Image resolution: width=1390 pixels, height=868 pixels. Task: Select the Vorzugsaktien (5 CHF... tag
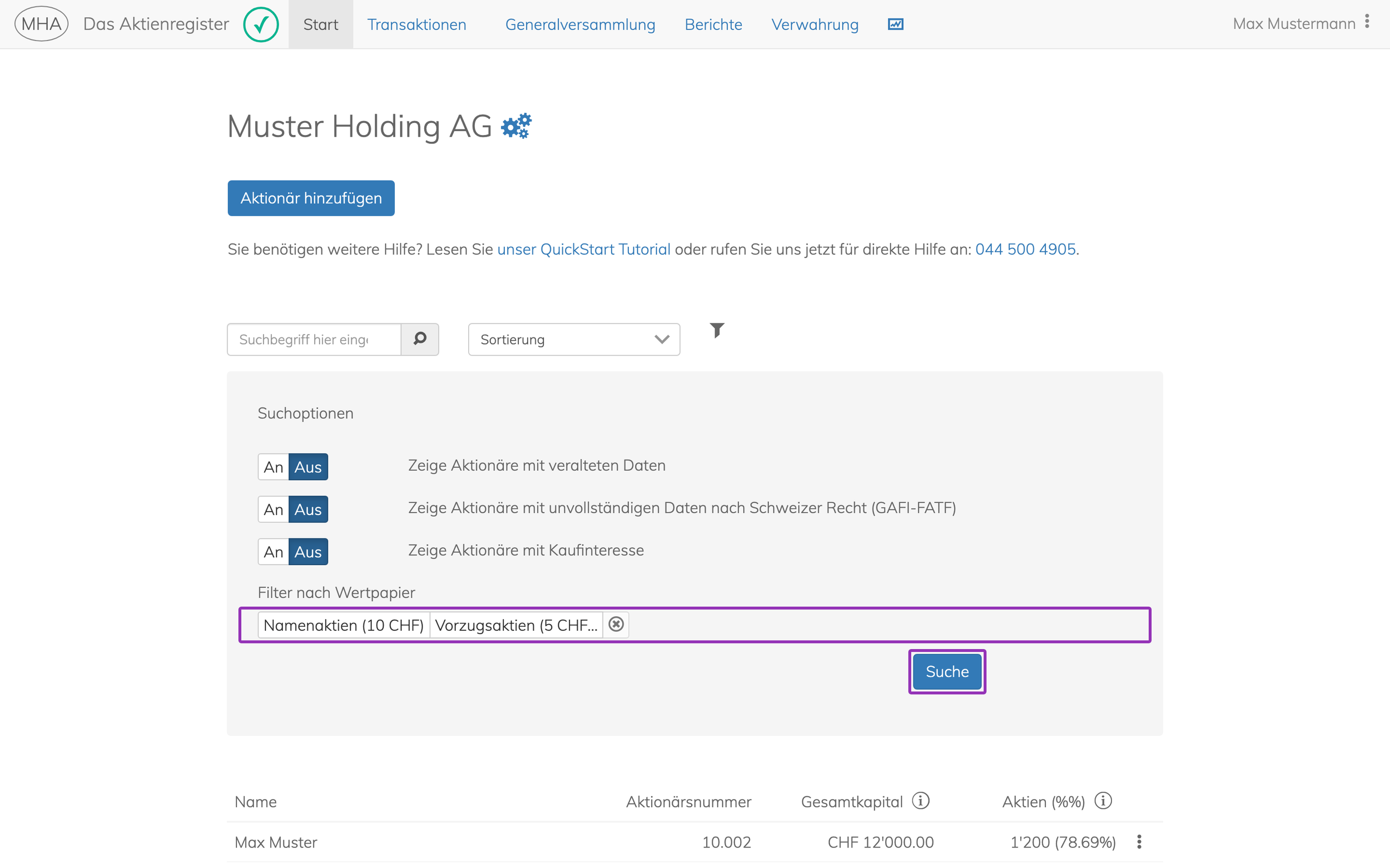516,625
